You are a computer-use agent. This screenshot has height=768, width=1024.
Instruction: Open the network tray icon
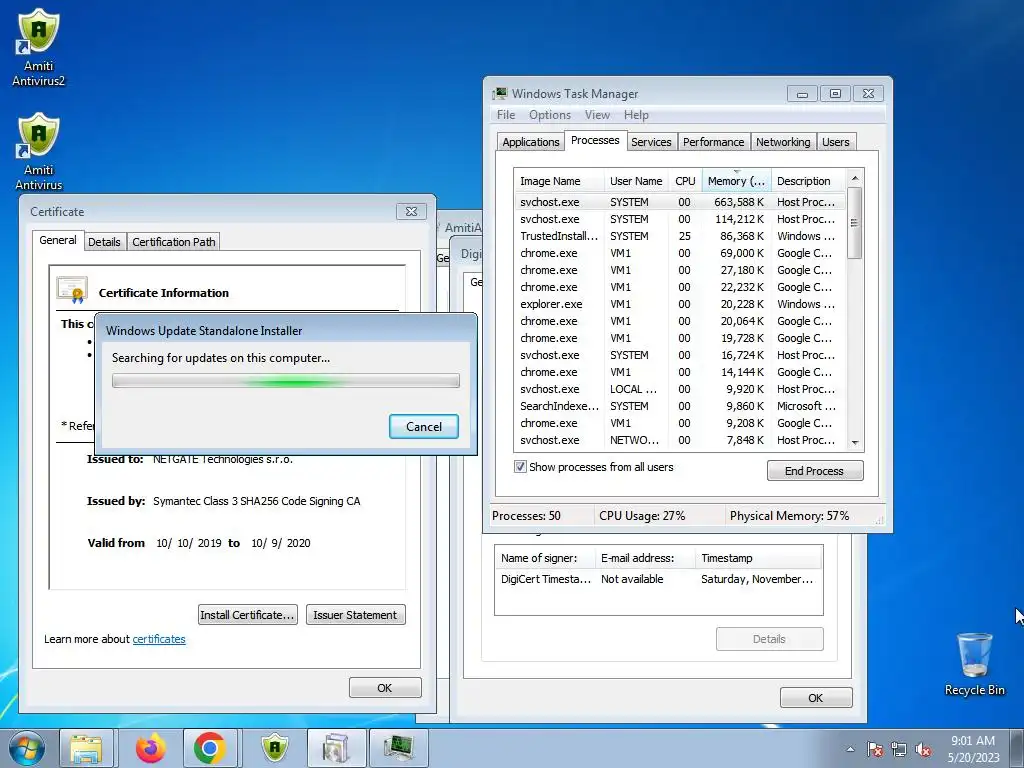click(x=899, y=749)
